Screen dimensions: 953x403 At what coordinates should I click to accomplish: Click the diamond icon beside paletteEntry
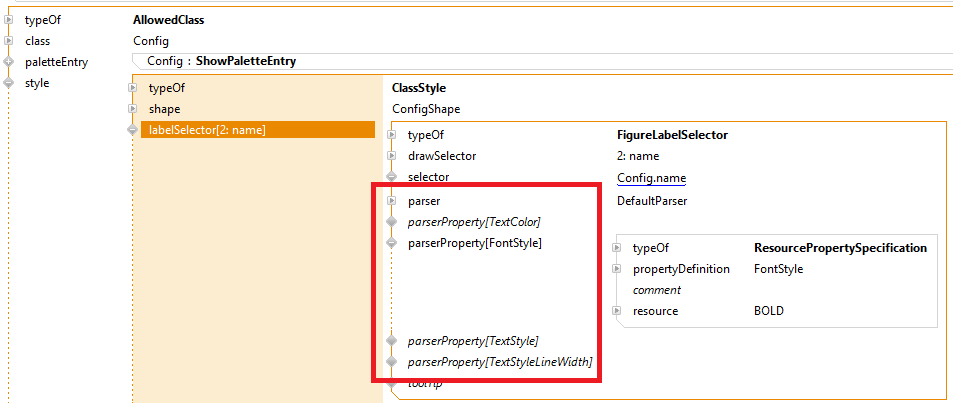(x=8, y=62)
